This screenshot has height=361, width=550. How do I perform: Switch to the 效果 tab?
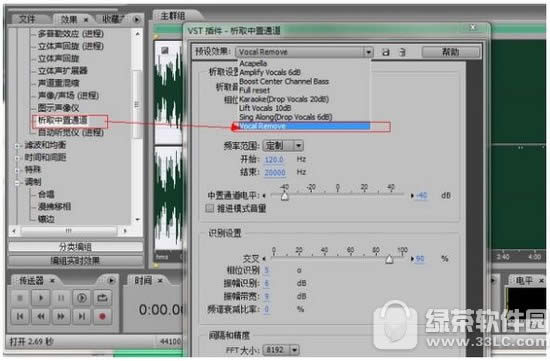69,20
